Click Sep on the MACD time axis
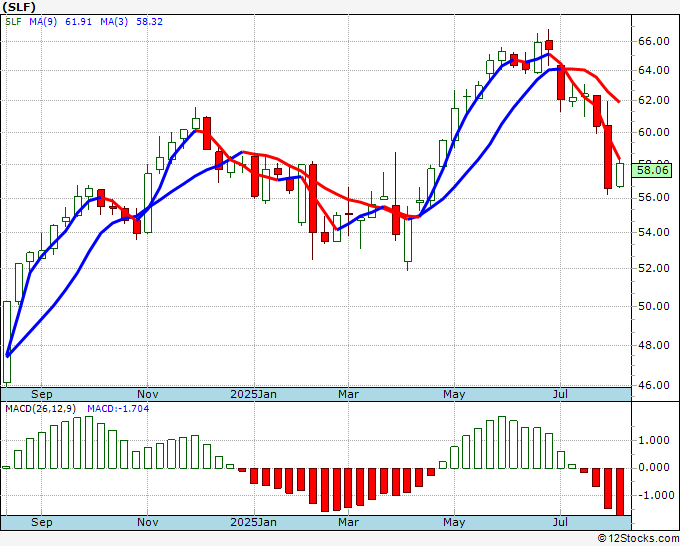The width and height of the screenshot is (680, 546). (42, 522)
